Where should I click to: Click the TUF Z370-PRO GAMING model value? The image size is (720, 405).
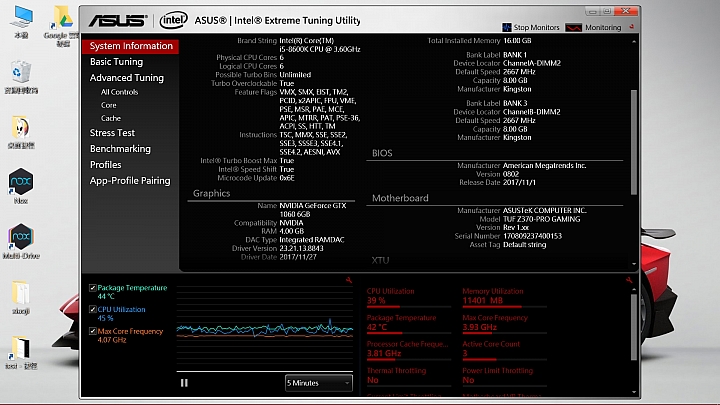(x=541, y=219)
